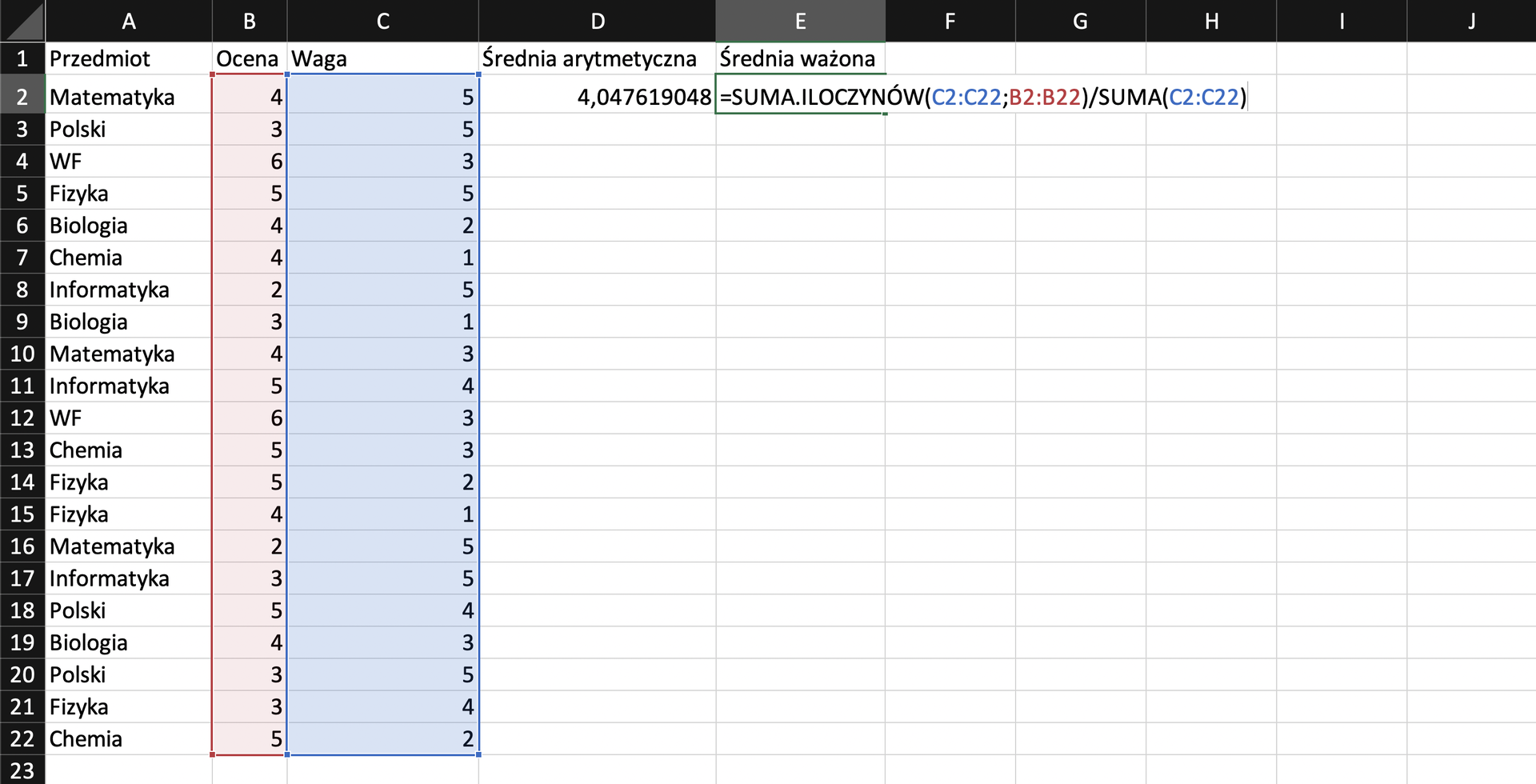
Task: Click the blue fill handle below column C selection
Action: click(478, 754)
